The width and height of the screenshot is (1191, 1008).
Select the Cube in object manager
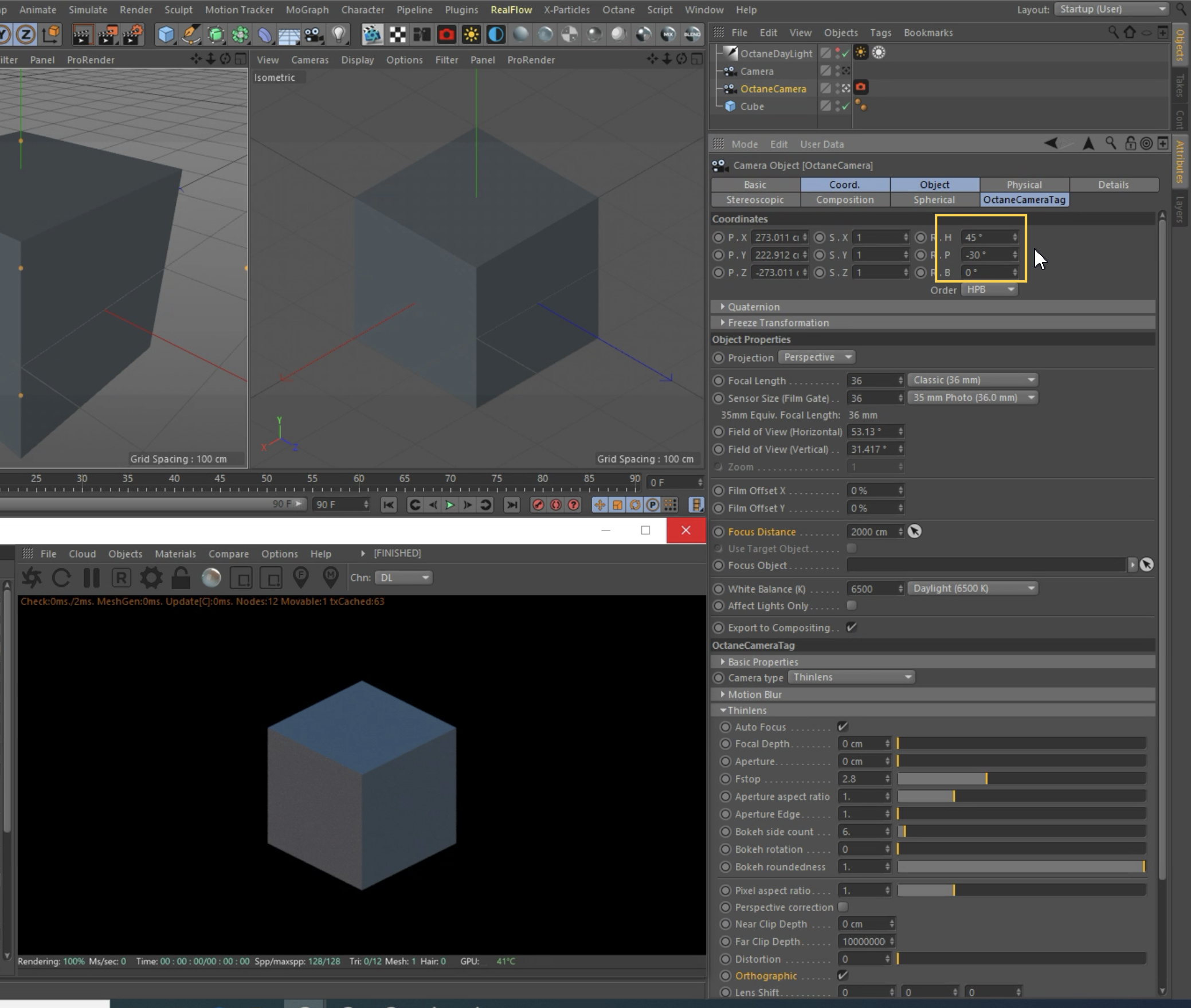click(x=751, y=107)
